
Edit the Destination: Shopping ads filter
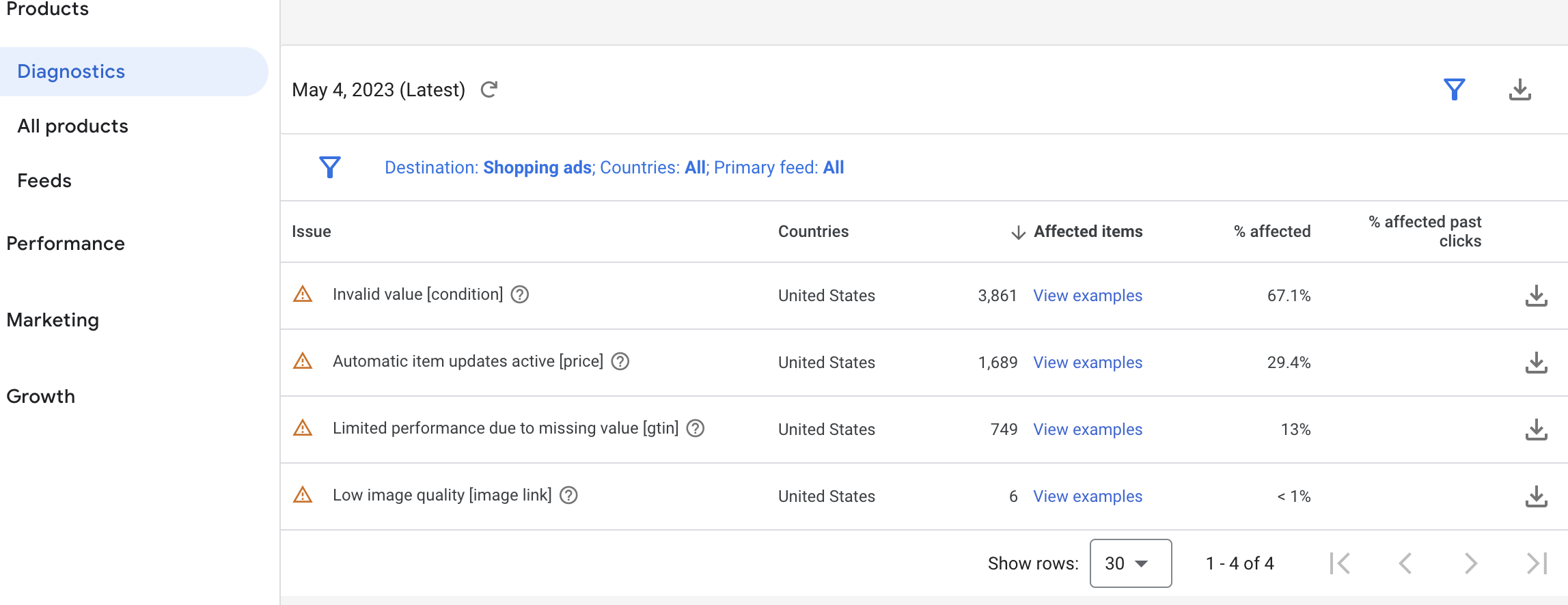[489, 168]
